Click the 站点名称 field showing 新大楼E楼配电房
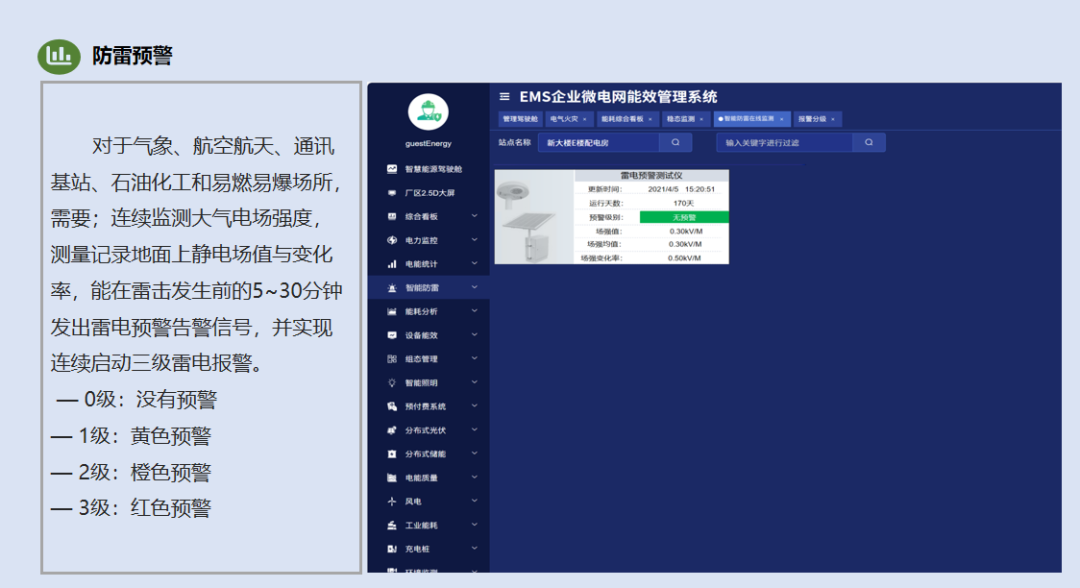1080x588 pixels. [599, 143]
